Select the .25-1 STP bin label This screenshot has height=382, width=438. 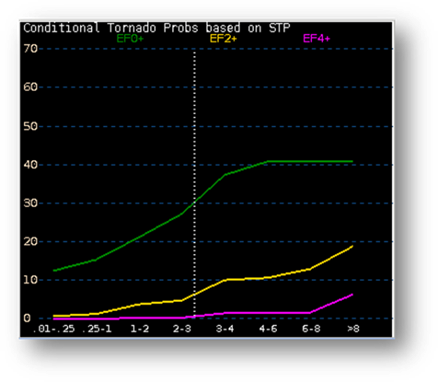coord(97,329)
